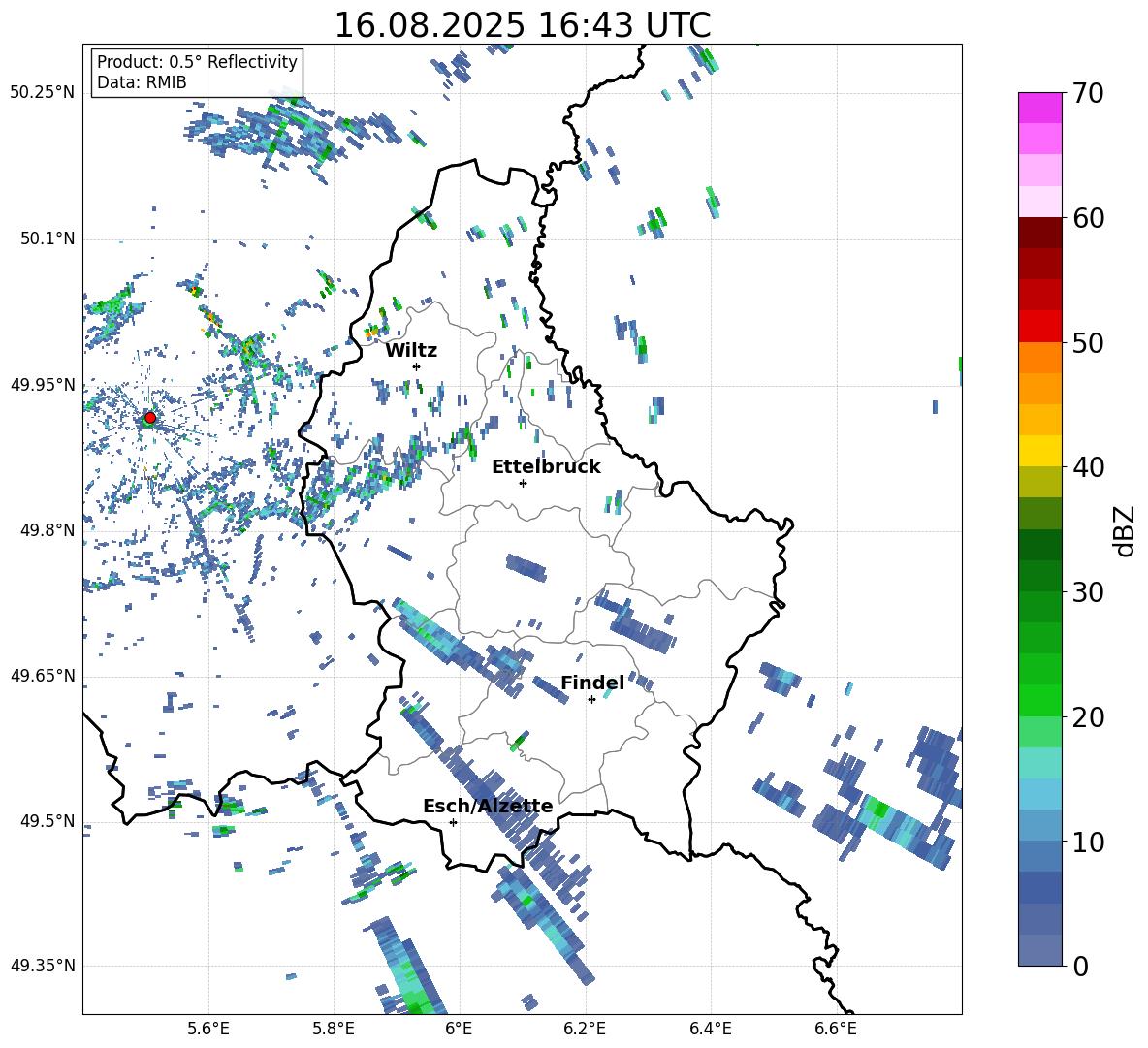This screenshot has width=1148, height=1048.
Task: Click the title 16.08.2025 16:43 UTC
Action: [523, 25]
